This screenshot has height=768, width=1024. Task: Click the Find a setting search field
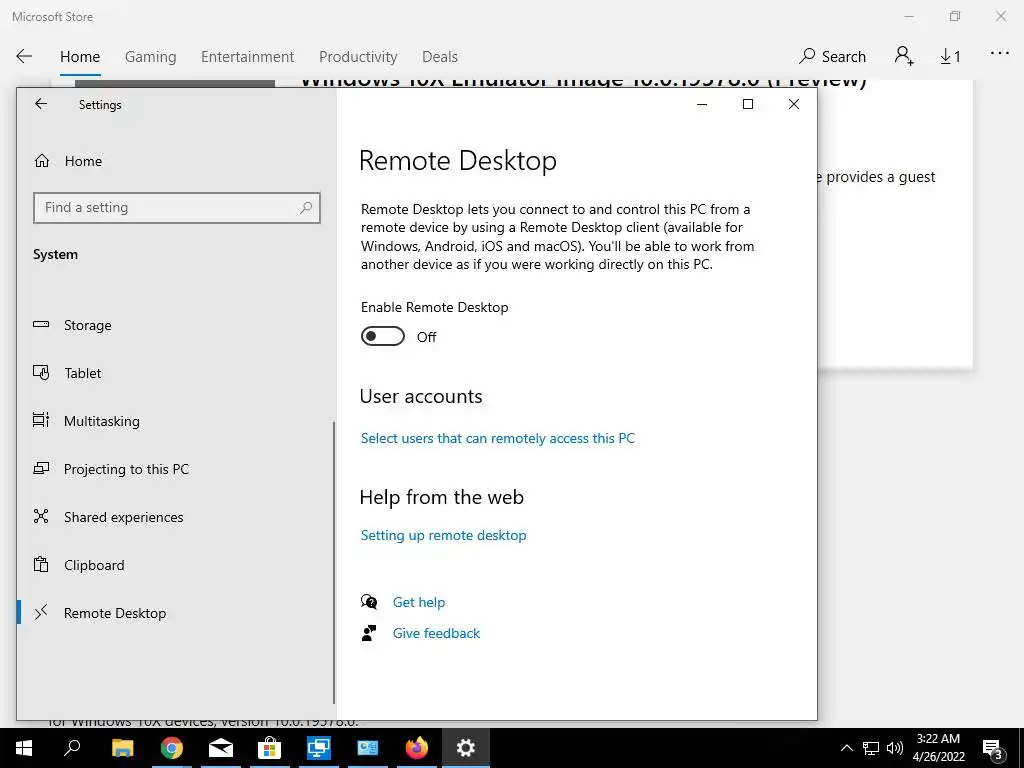[x=176, y=208]
